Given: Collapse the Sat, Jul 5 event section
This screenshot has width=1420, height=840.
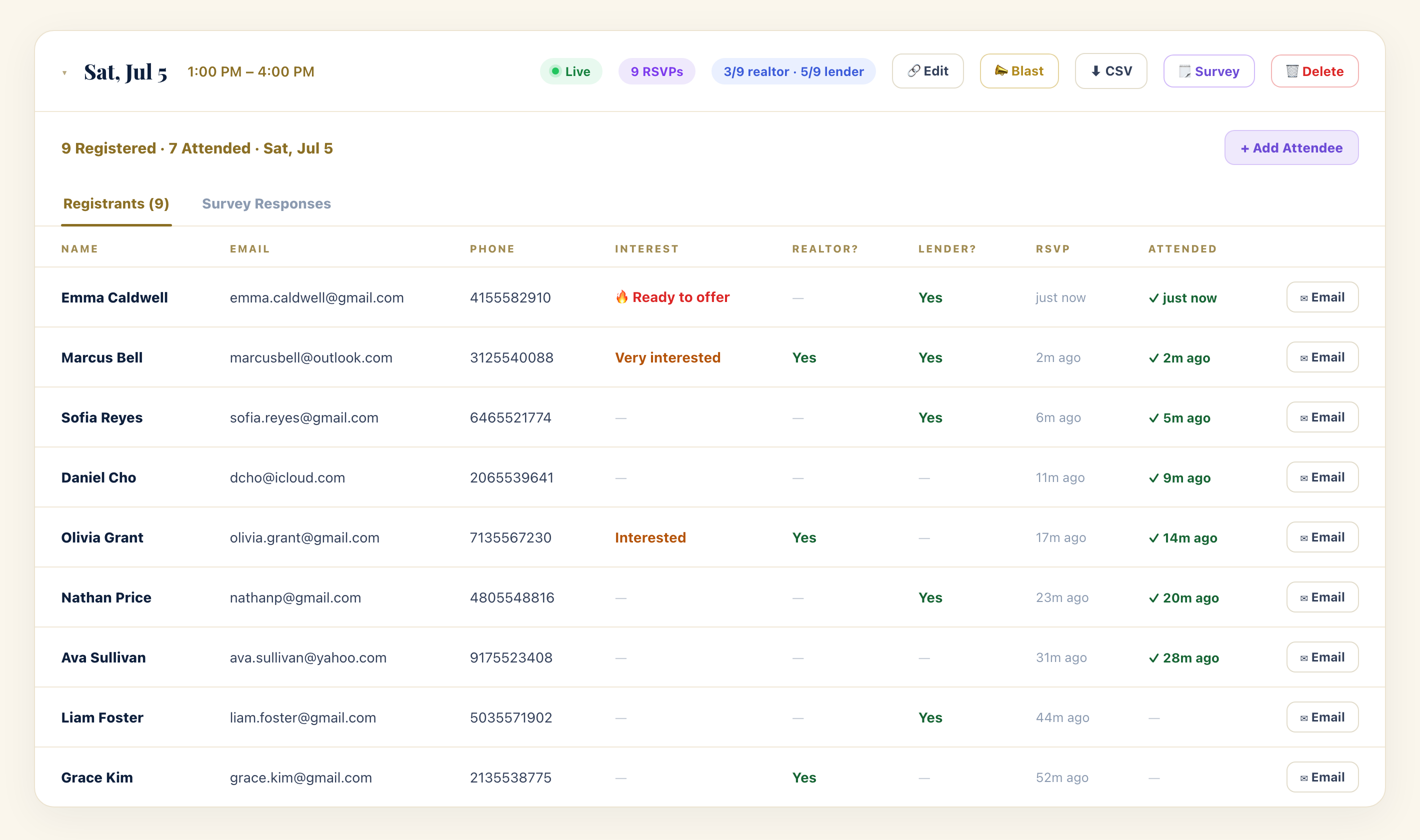Looking at the screenshot, I should pyautogui.click(x=64, y=72).
